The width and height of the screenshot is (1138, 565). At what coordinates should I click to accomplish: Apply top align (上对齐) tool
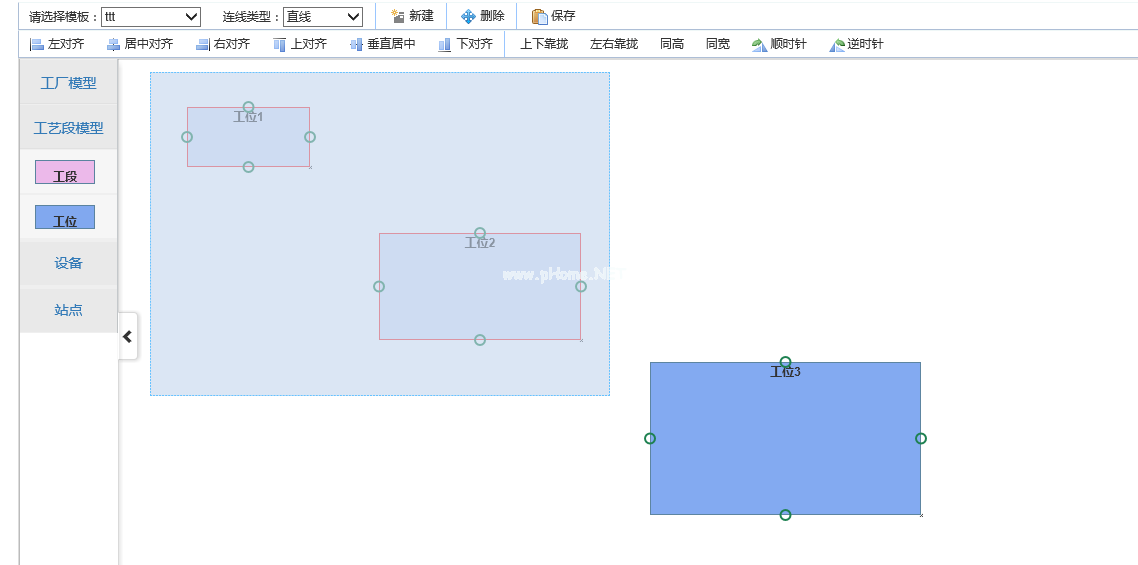[300, 44]
